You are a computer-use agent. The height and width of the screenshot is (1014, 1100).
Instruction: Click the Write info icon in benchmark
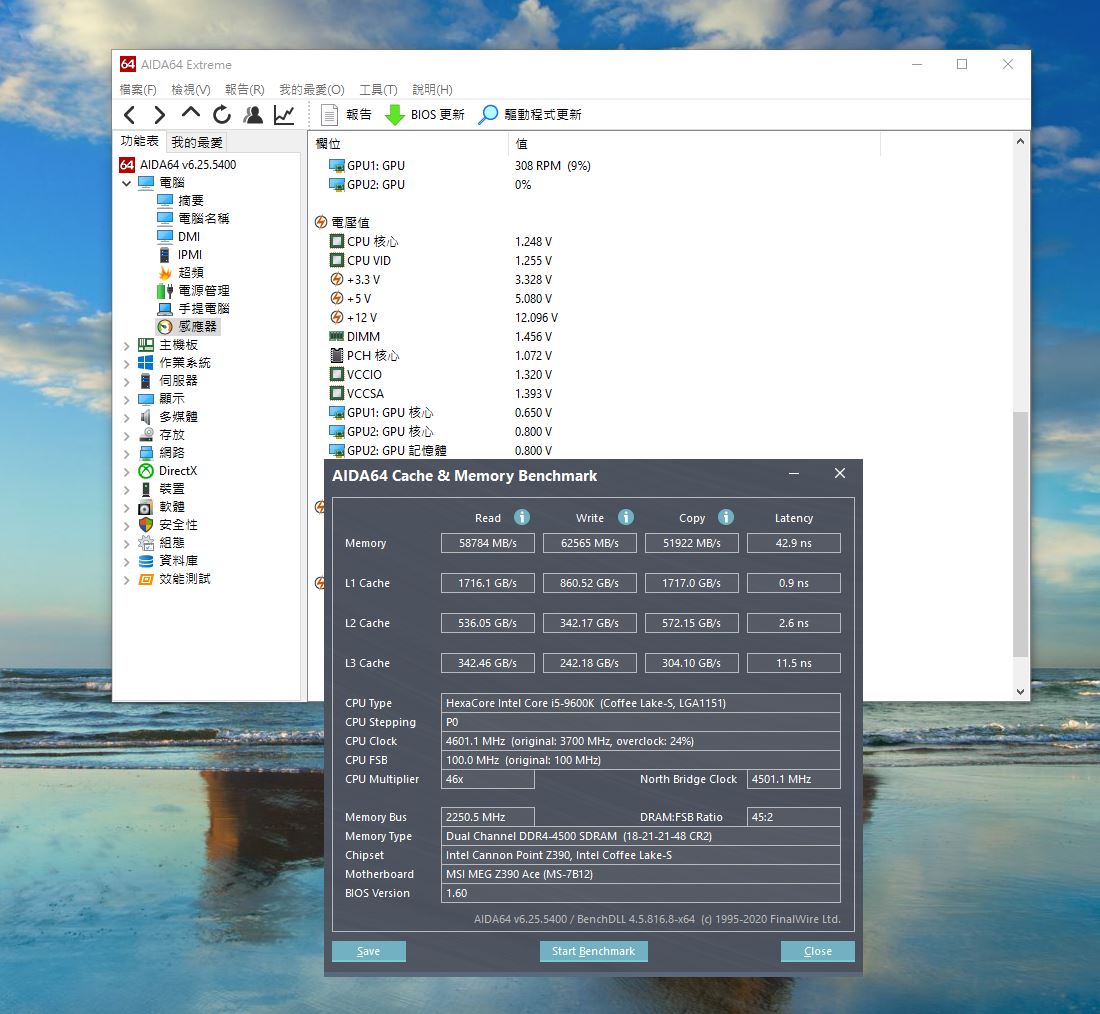coord(626,517)
